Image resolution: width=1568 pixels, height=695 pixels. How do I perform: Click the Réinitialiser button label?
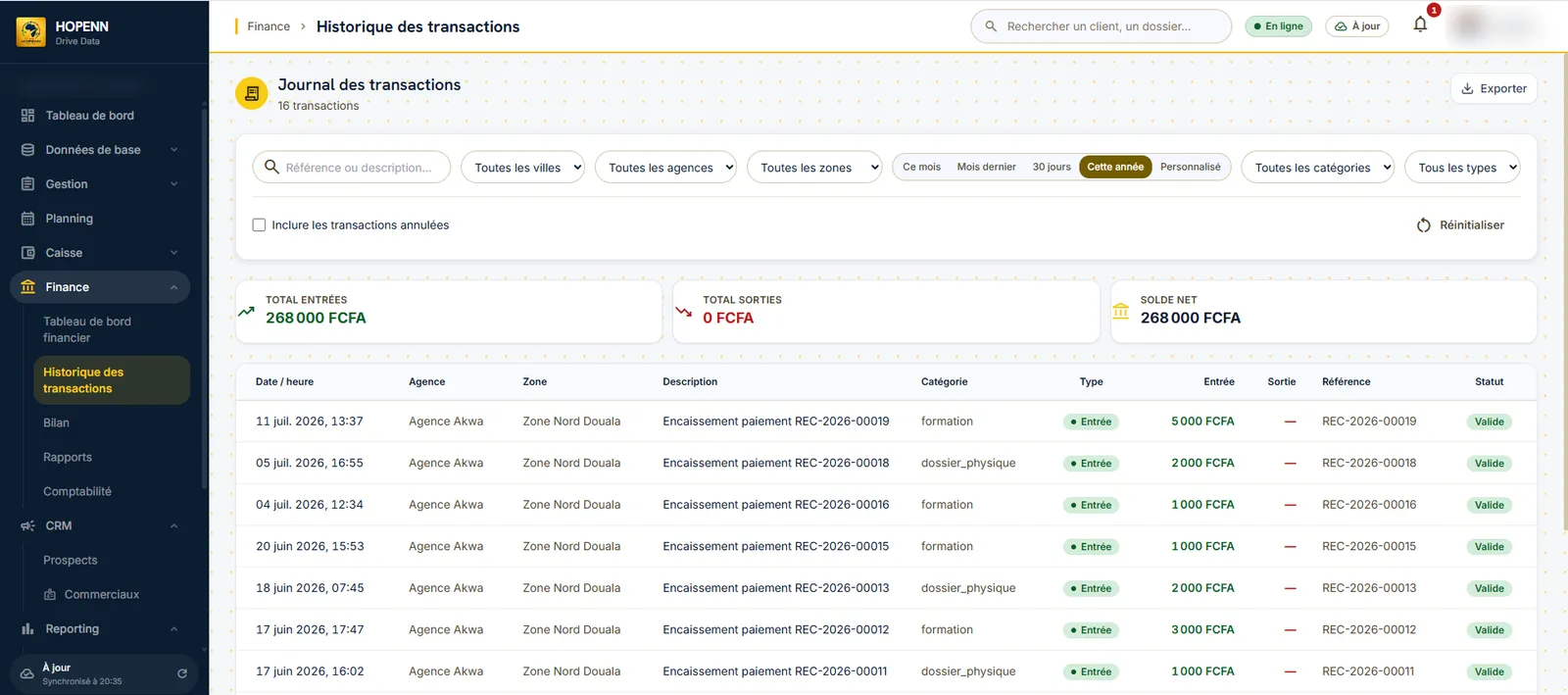[1471, 225]
